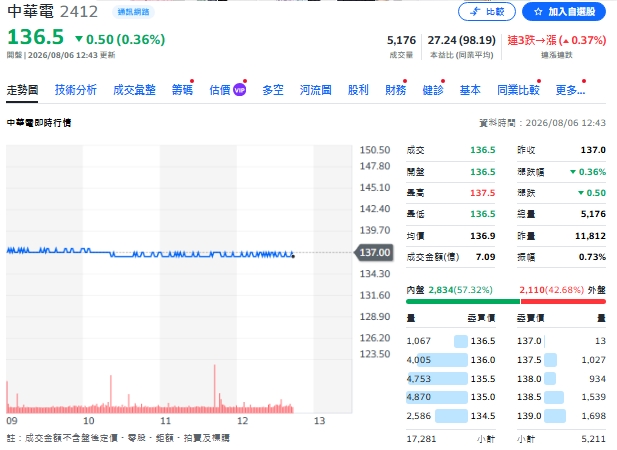The width and height of the screenshot is (617, 450).
Task: Switch to the 多空 tab
Action: tap(273, 90)
